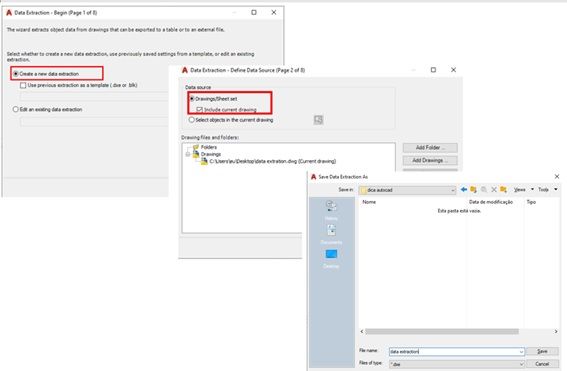Open the Tools menu dropdown arrow

point(556,189)
